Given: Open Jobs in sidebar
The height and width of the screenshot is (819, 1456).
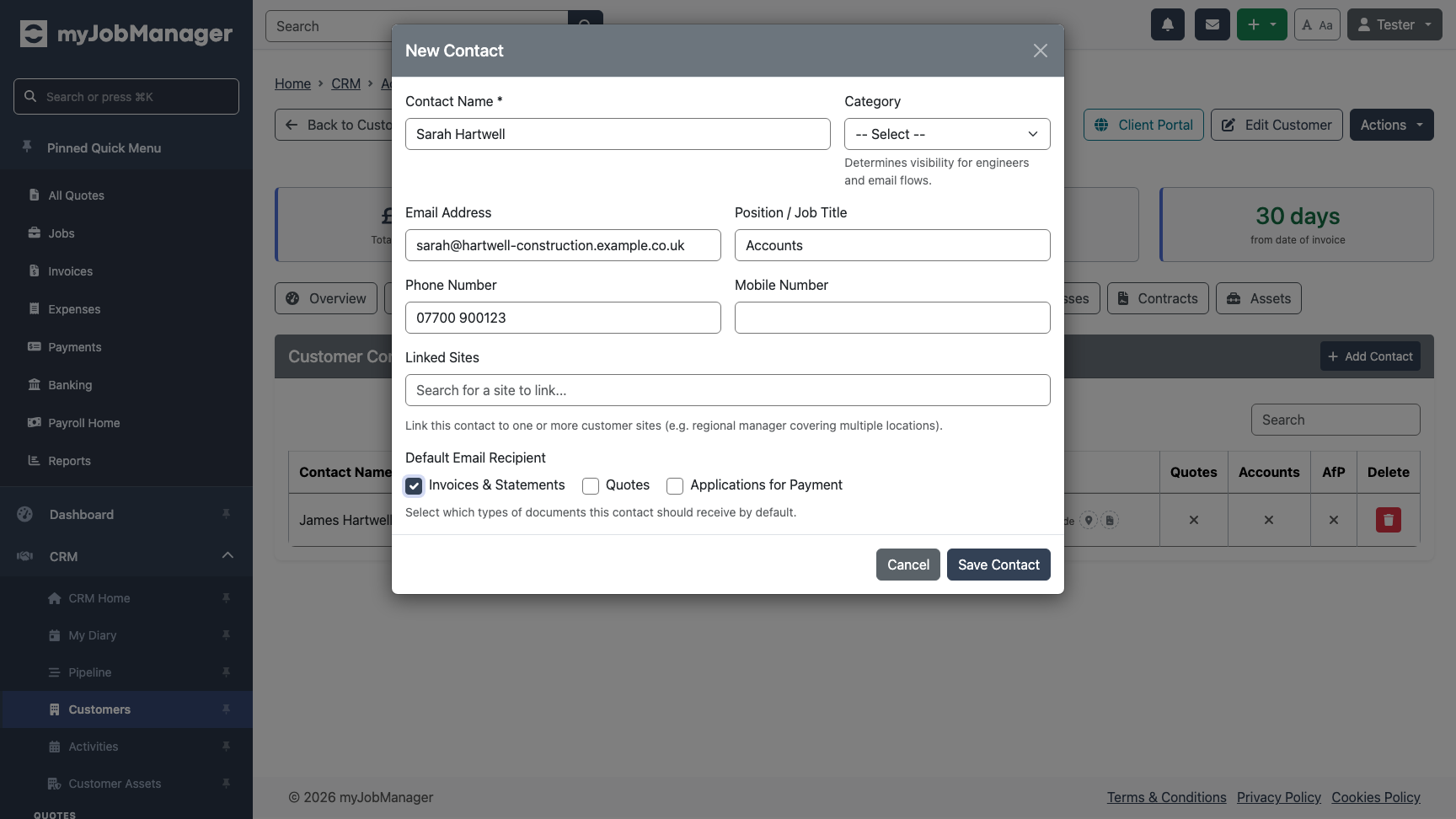Looking at the screenshot, I should pos(61,233).
